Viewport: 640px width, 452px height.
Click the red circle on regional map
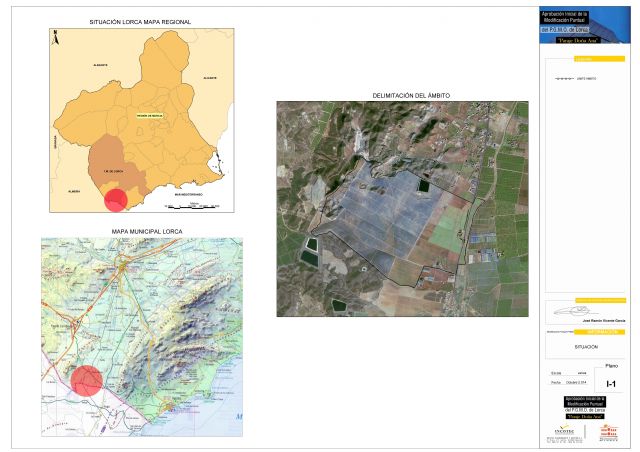pos(116,200)
